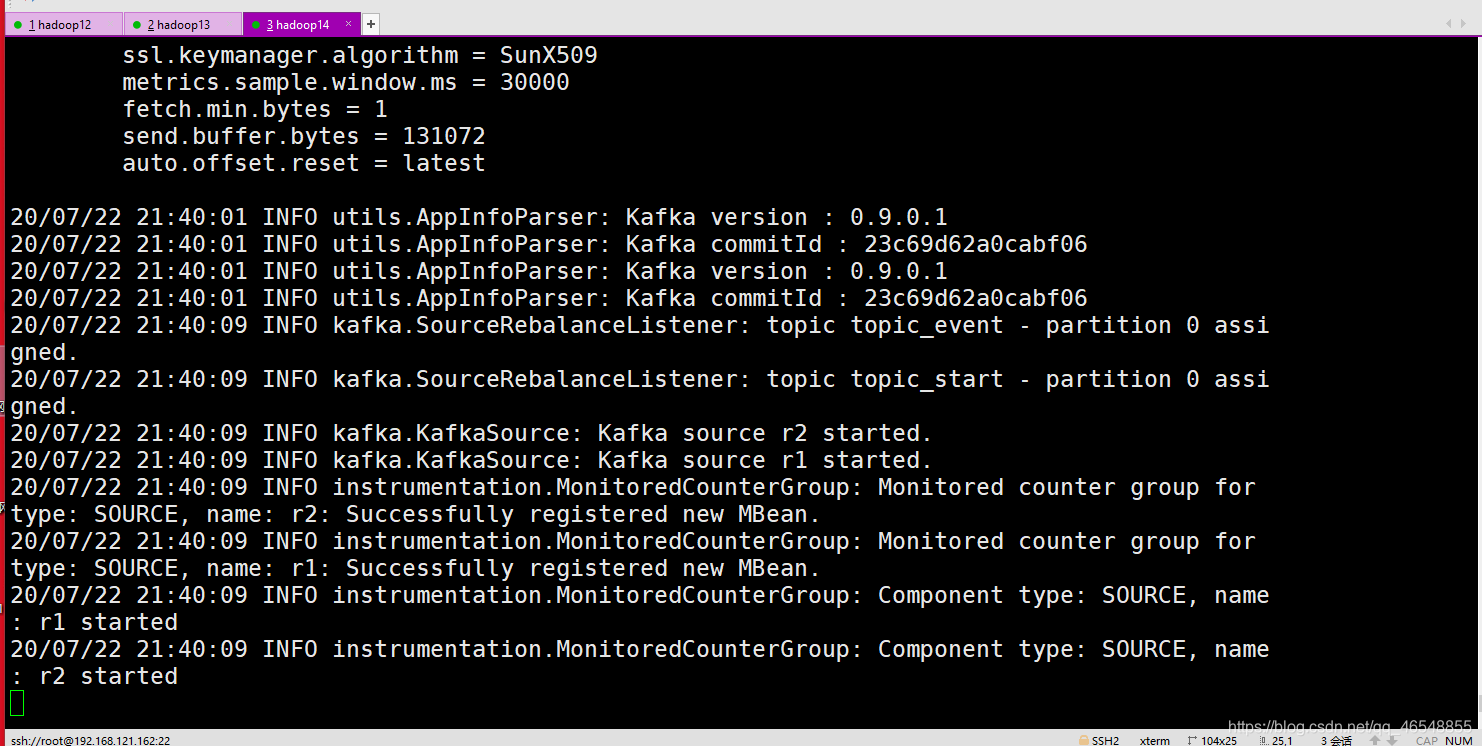Click the first Kafka version : 0.9.0.1 line
This screenshot has height=746, width=1482.
click(x=479, y=217)
